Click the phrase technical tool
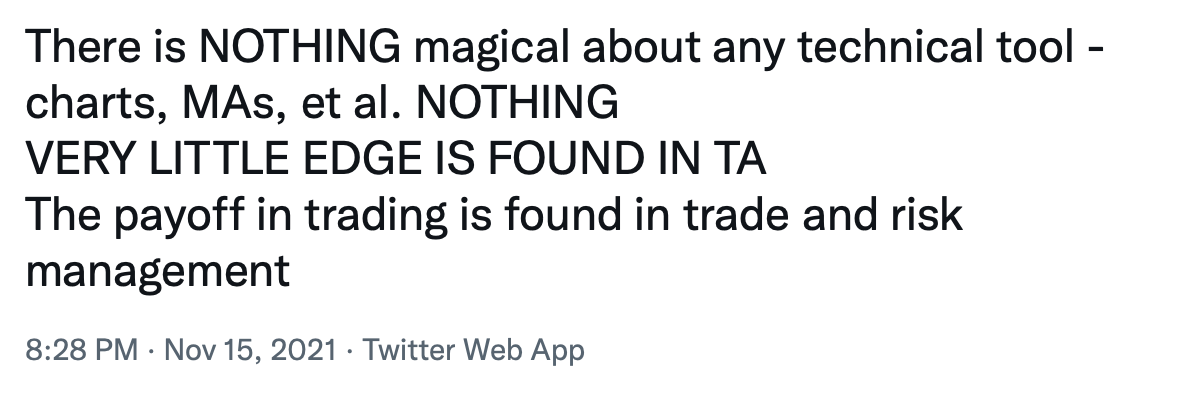This screenshot has height=396, width=1180. pyautogui.click(x=935, y=47)
